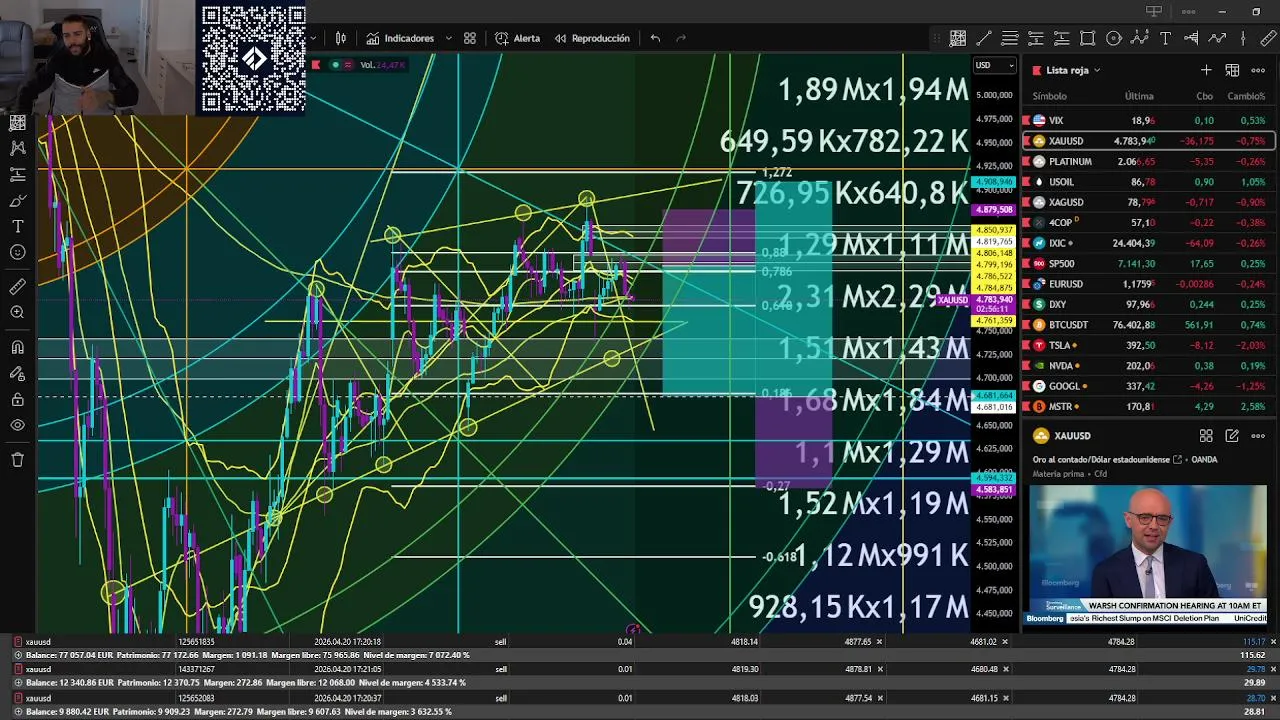This screenshot has width=1280, height=720.
Task: Select the SP500 row in the watchlist
Action: [x=1148, y=264]
